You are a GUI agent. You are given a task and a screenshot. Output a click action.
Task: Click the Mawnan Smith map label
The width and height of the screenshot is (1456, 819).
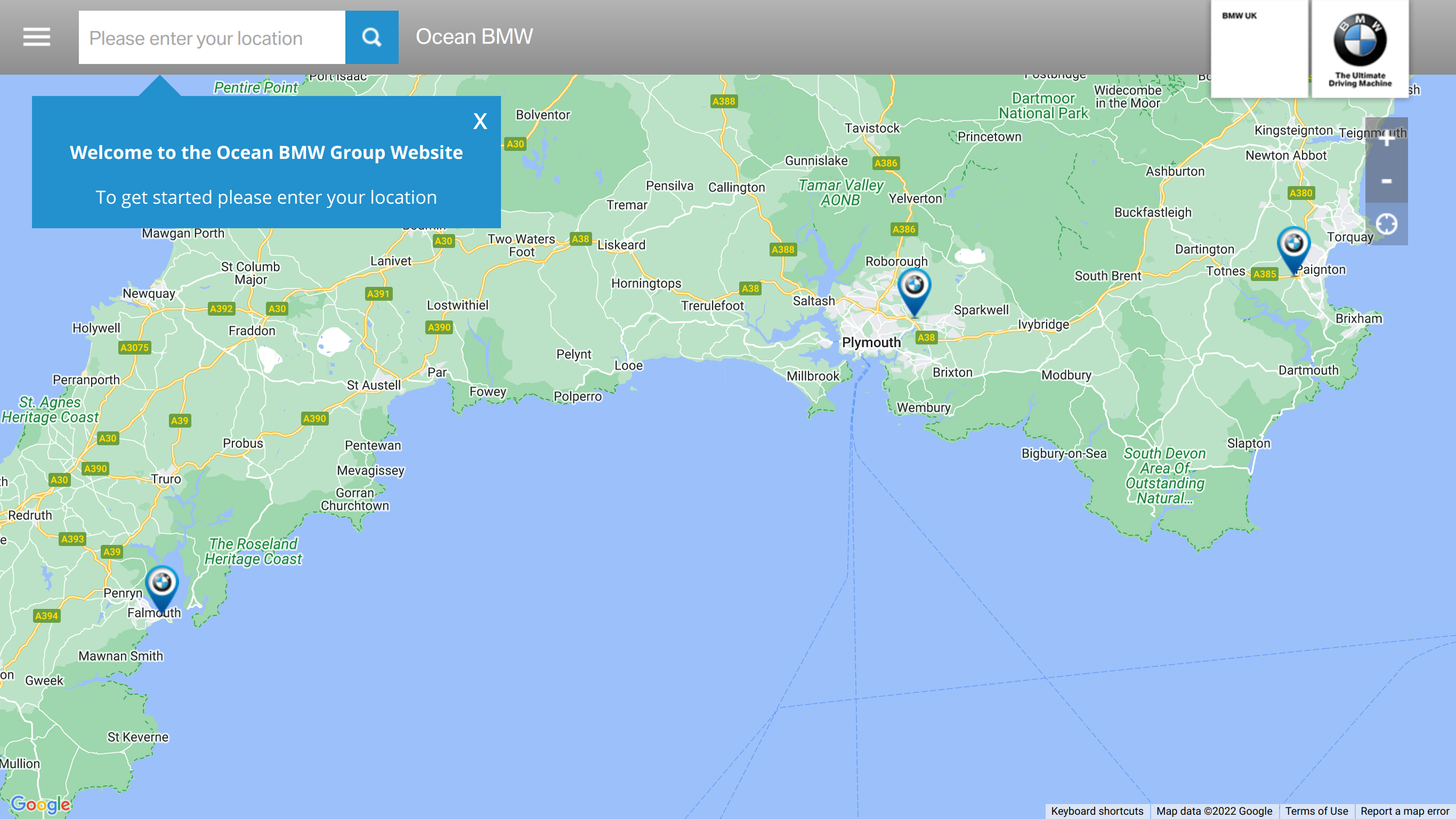point(120,656)
